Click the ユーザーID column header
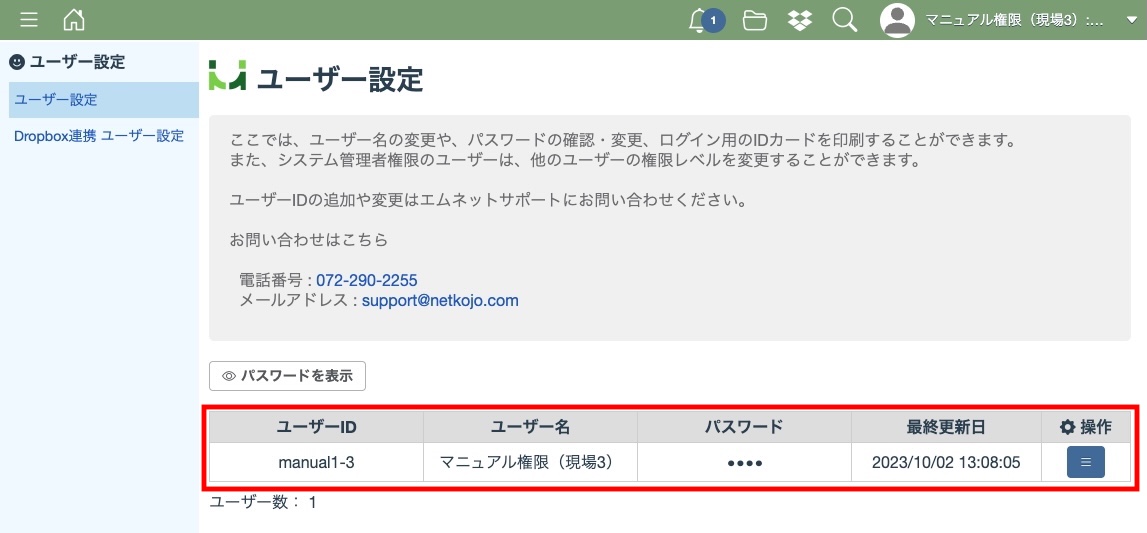Screen dimensions: 1147x533 click(x=316, y=427)
